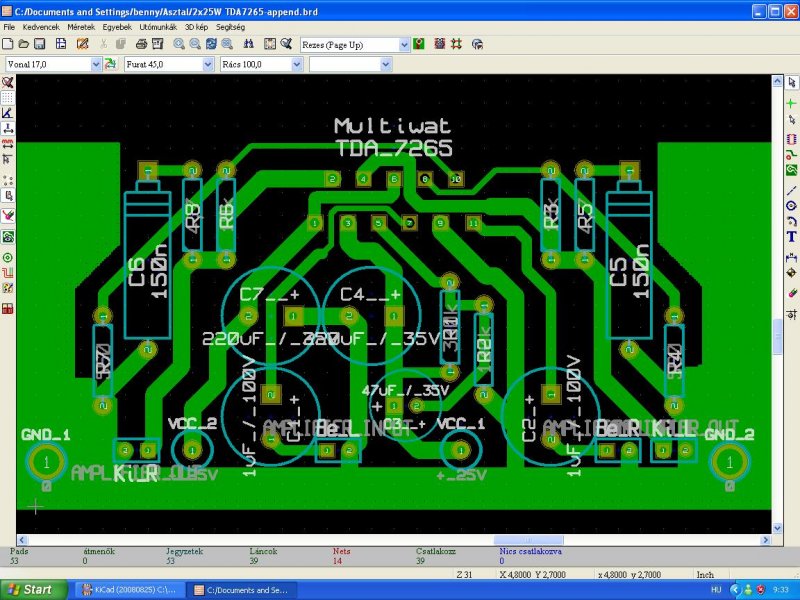Toggle showing filled zone areas
The height and width of the screenshot is (600, 800).
(x=8, y=237)
